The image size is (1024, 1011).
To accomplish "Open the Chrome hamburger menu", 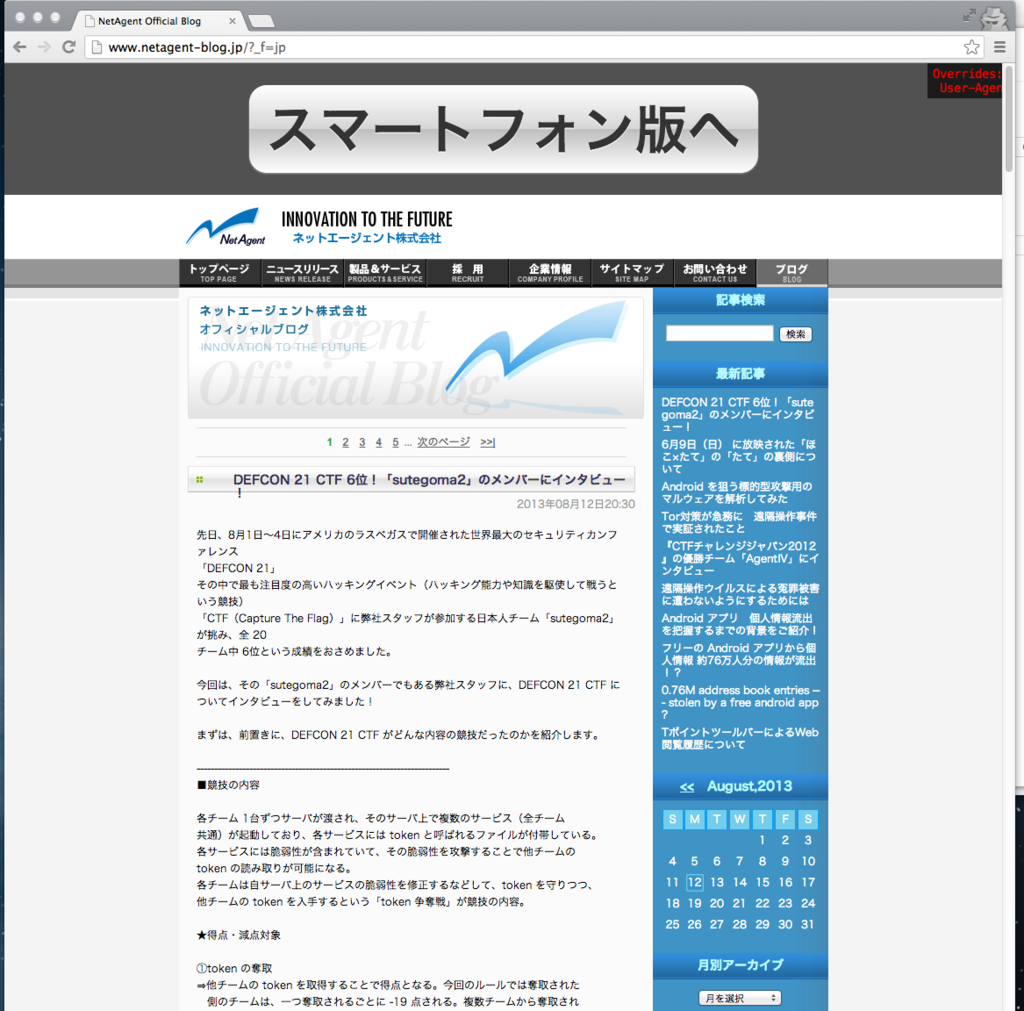I will click(999, 47).
